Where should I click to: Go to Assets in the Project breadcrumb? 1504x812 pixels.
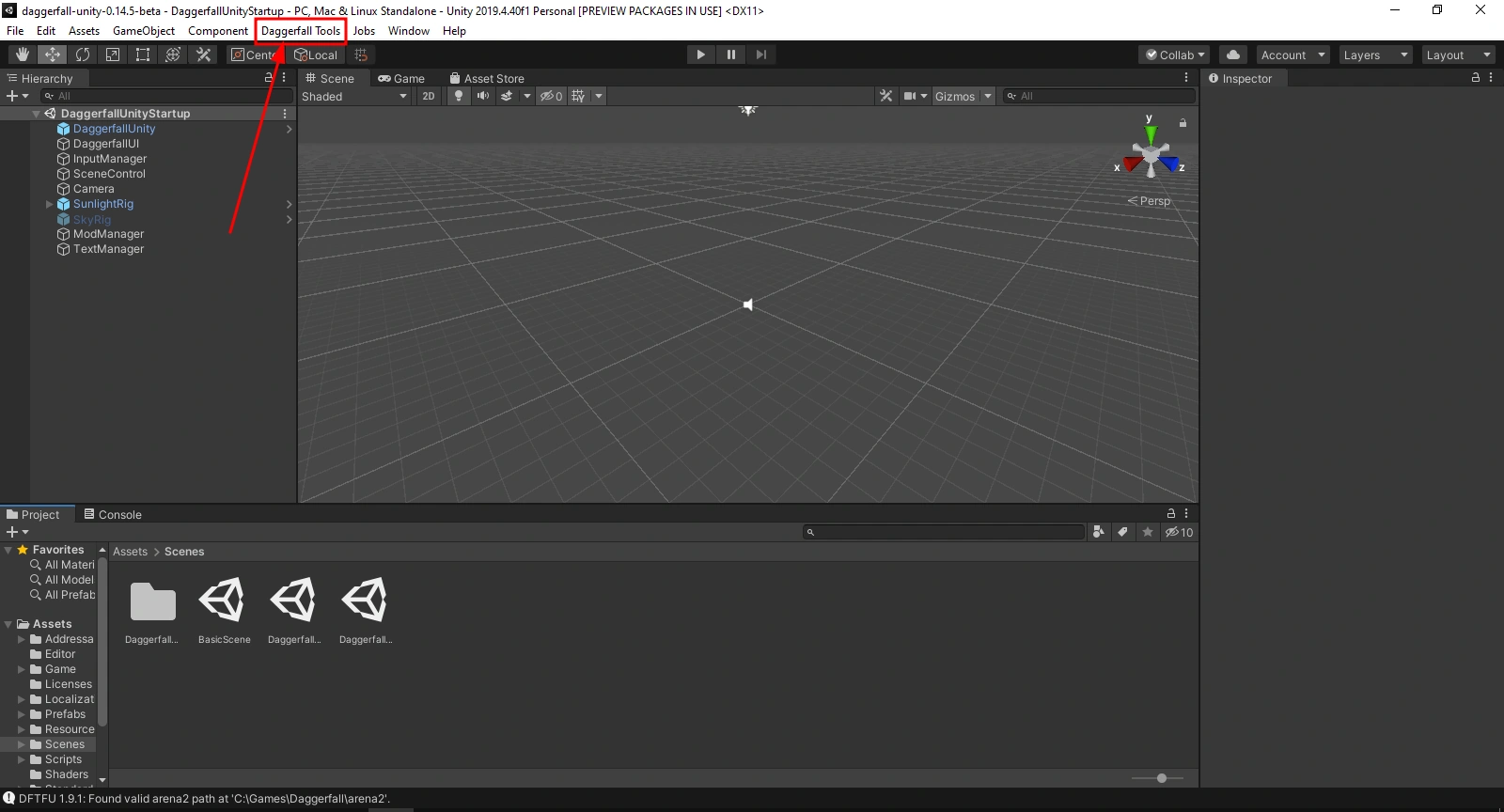tap(130, 552)
